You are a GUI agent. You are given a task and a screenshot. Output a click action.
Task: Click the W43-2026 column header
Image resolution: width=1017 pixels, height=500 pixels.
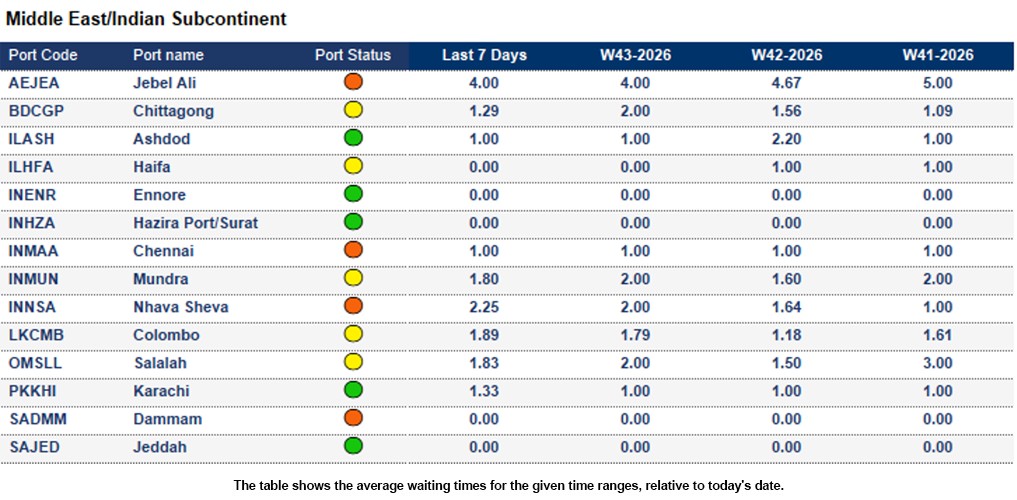click(x=635, y=56)
